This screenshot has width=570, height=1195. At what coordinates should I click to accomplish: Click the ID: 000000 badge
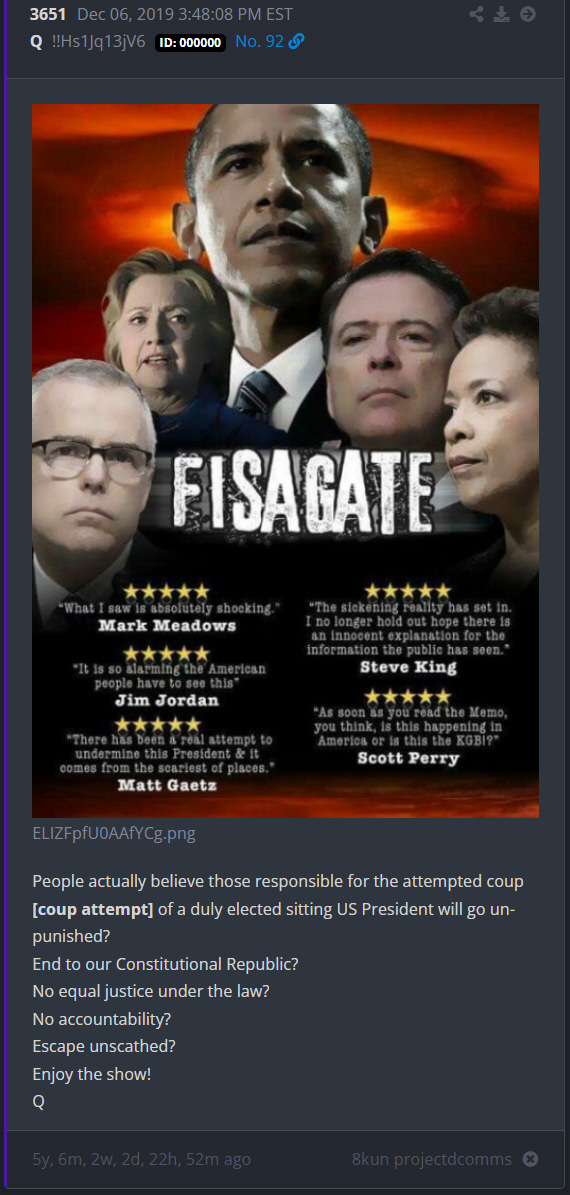coord(191,43)
